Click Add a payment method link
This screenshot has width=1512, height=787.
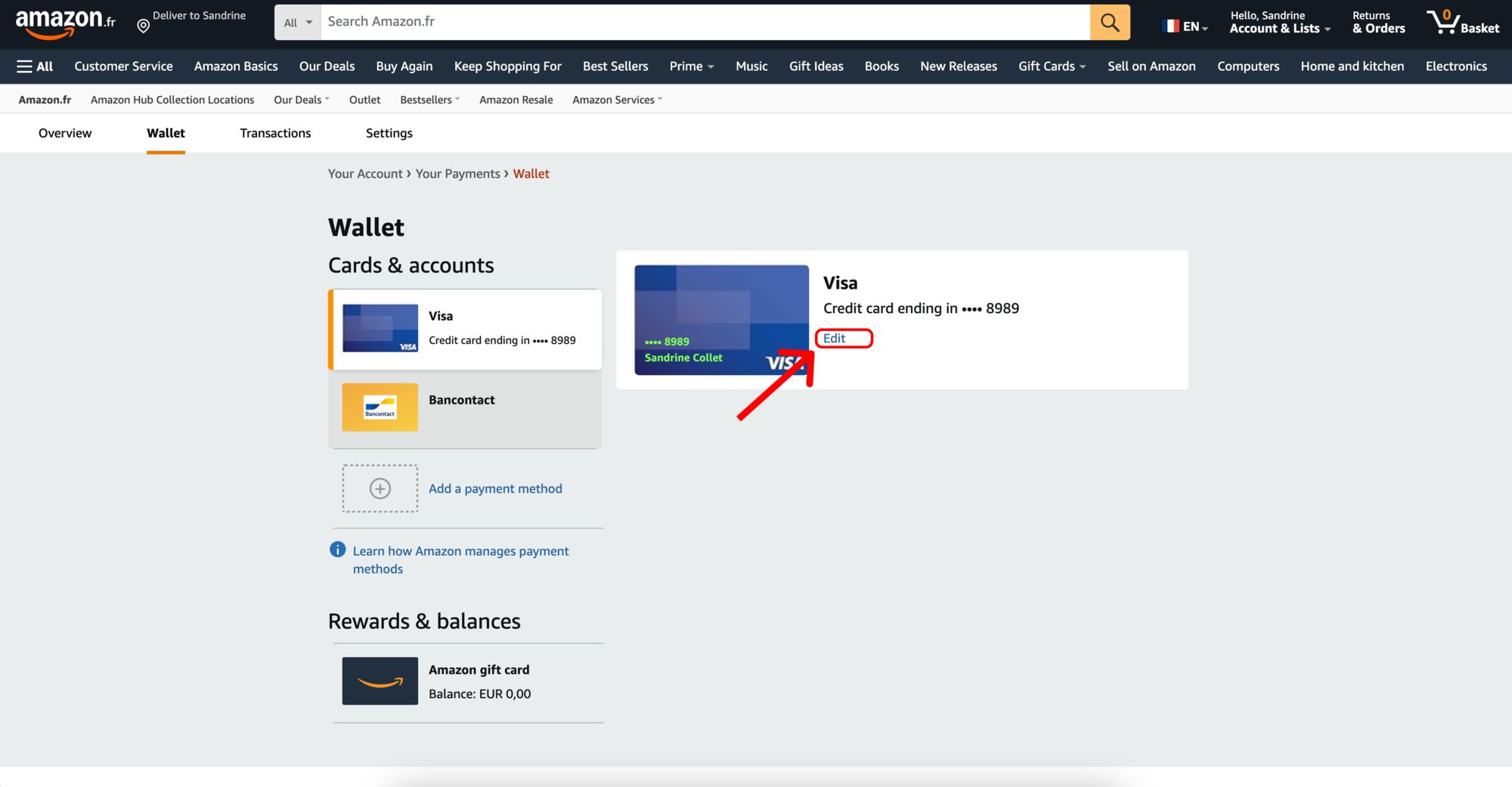495,488
